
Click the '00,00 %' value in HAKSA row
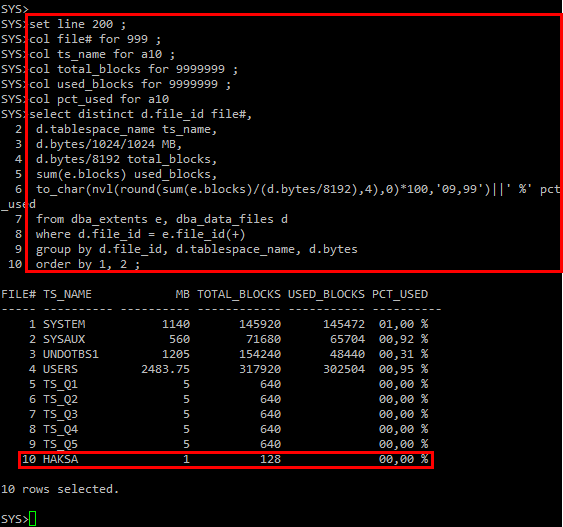(404, 460)
